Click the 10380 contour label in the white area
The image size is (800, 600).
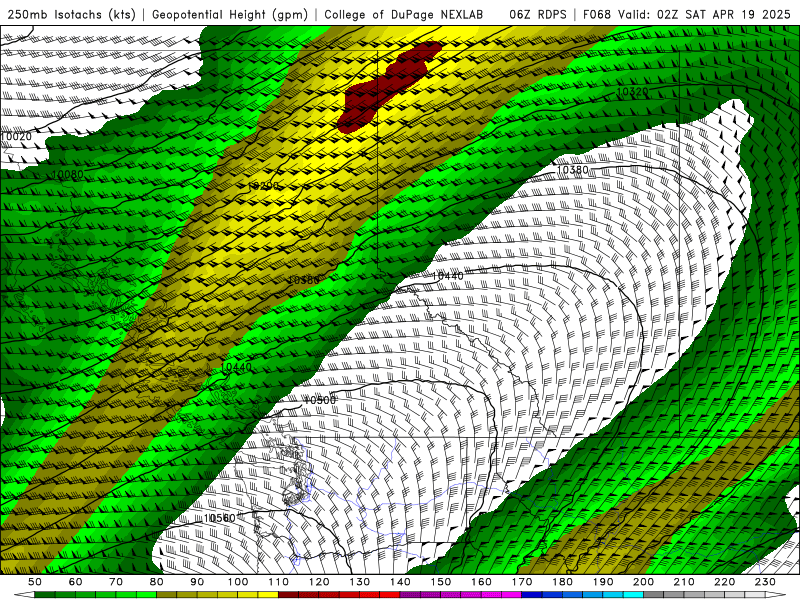pos(572,170)
